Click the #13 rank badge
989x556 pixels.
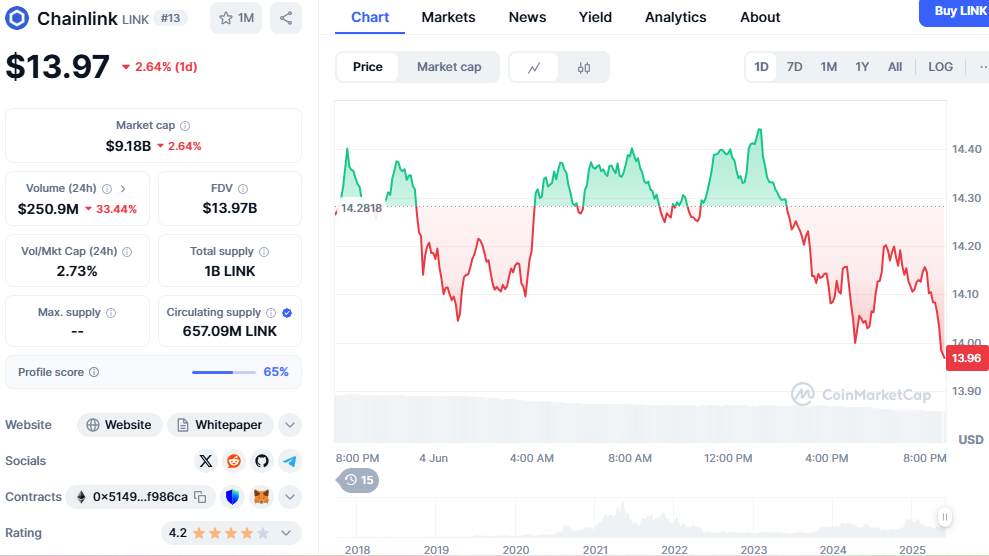(x=170, y=18)
